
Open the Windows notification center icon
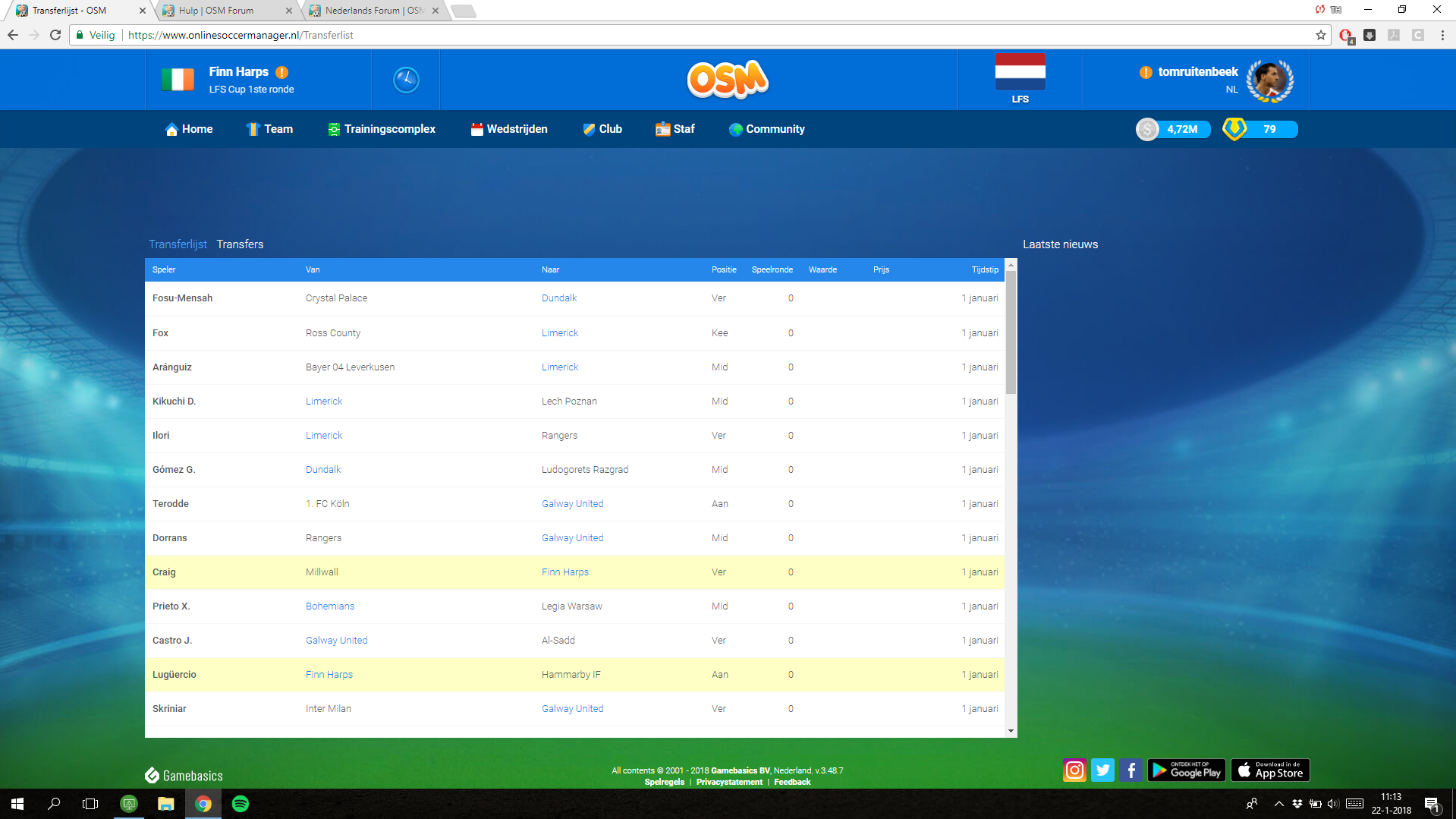(1432, 804)
